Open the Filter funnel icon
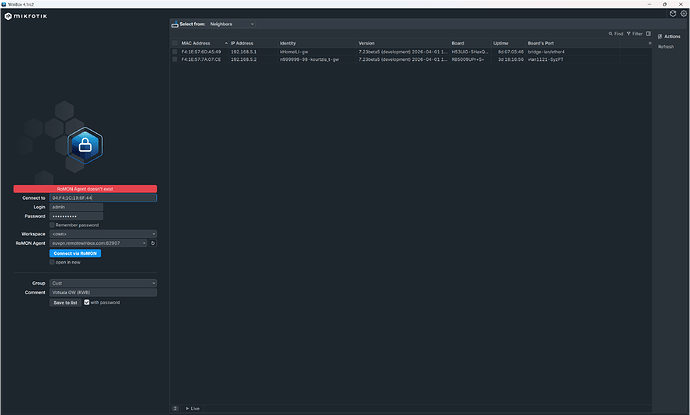Image resolution: width=690 pixels, height=415 pixels. pos(629,33)
